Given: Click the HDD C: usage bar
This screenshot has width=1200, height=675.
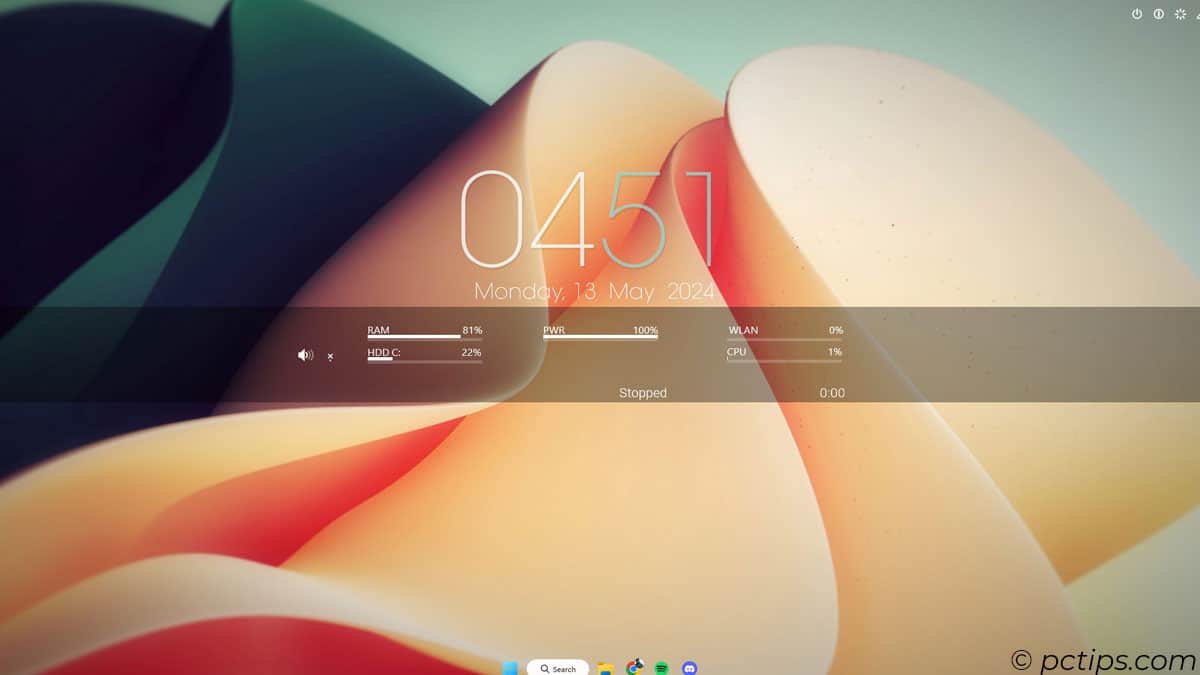Looking at the screenshot, I should [x=424, y=359].
